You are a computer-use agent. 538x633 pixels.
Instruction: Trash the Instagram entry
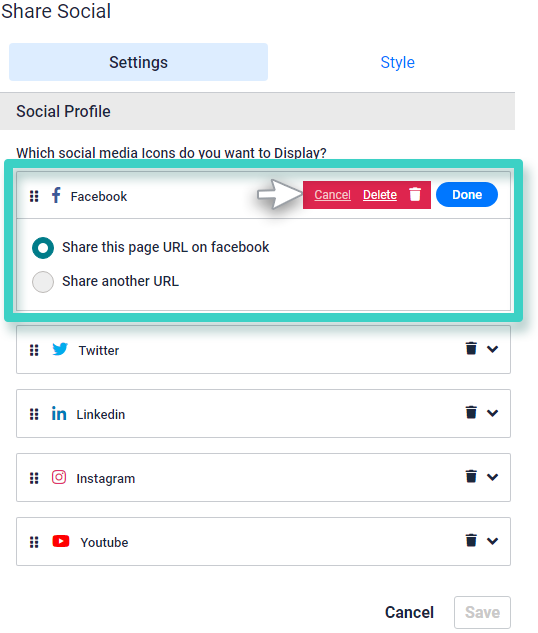pyautogui.click(x=471, y=476)
